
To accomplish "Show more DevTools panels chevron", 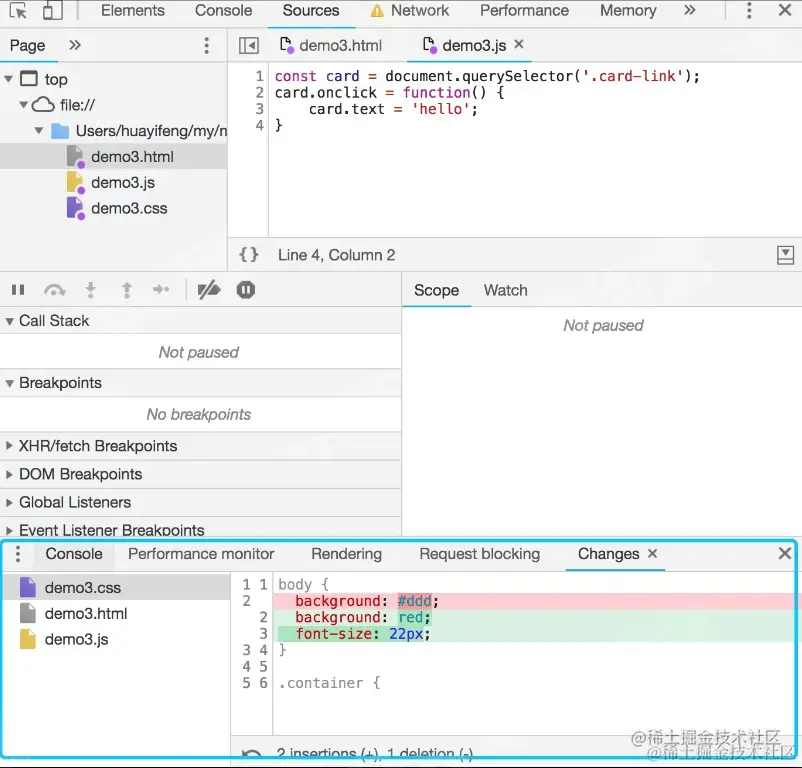I will point(689,10).
